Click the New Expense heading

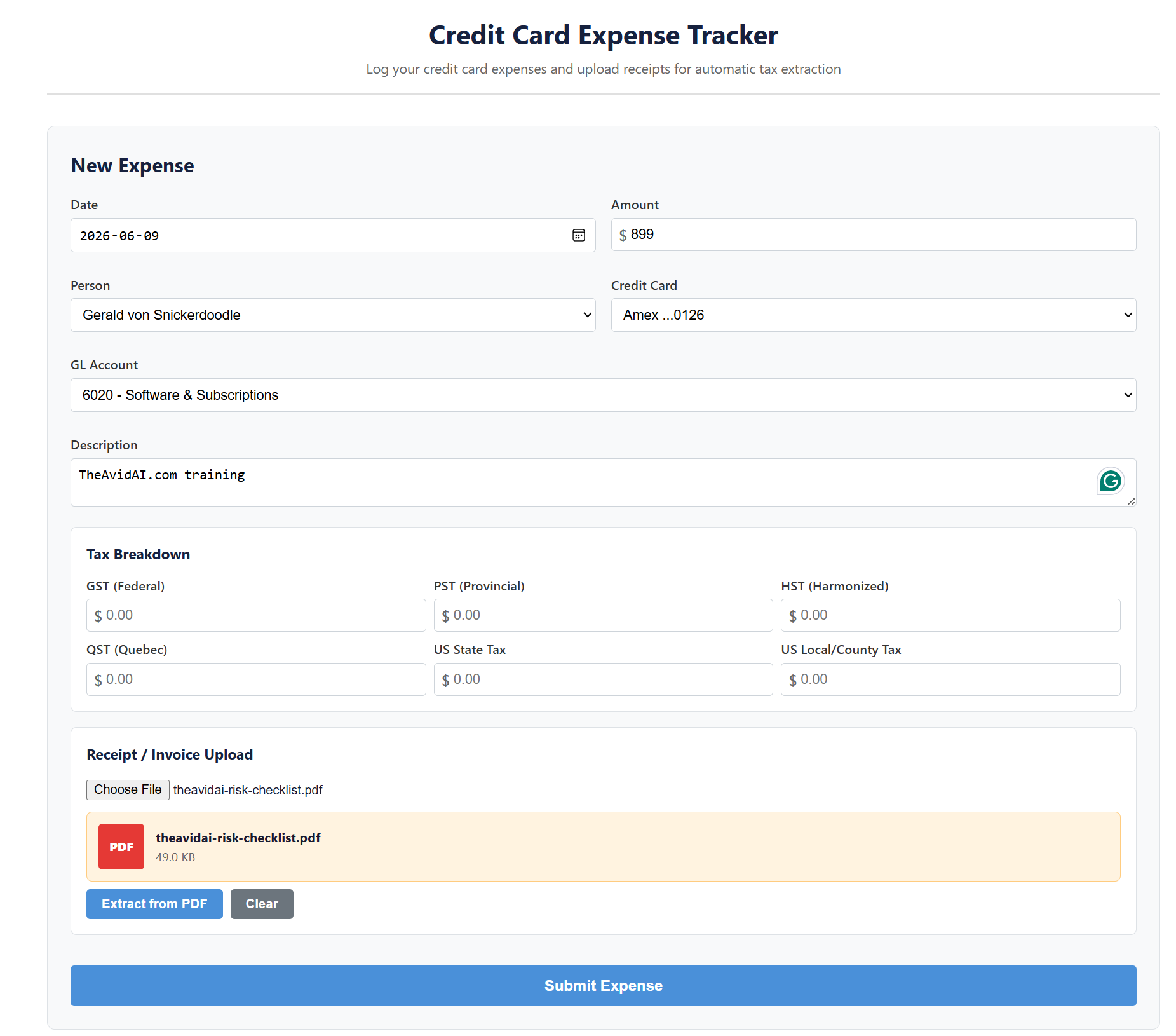coord(132,165)
